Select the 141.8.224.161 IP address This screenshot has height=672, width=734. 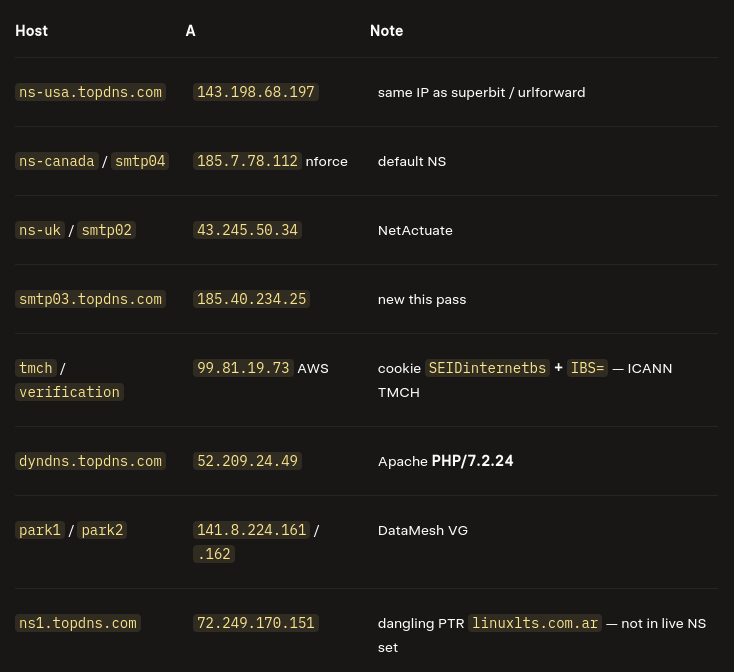point(251,530)
